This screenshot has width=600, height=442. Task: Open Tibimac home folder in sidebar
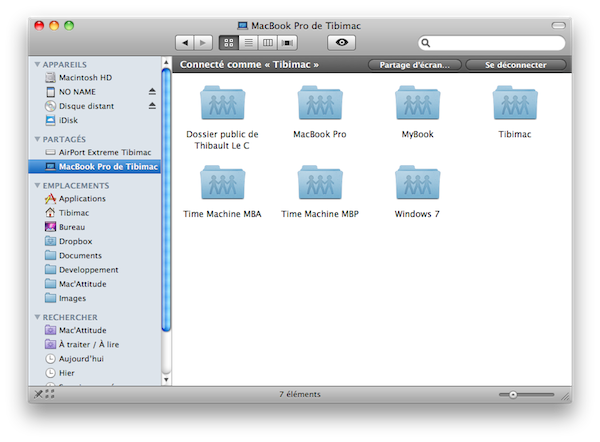tap(95, 213)
